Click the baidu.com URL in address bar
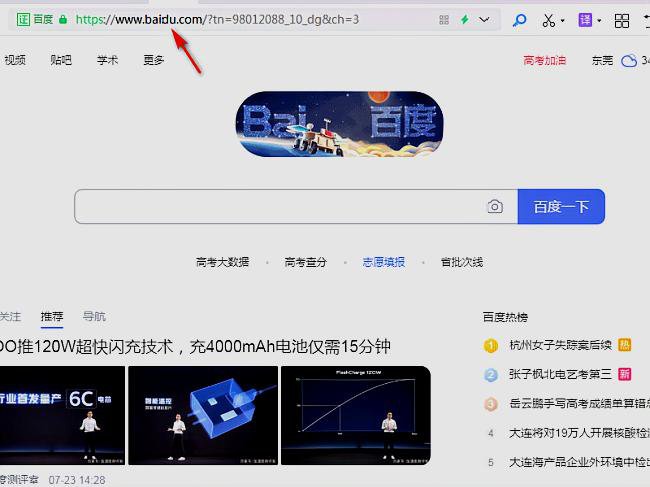The height and width of the screenshot is (487, 650). pyautogui.click(x=217, y=19)
